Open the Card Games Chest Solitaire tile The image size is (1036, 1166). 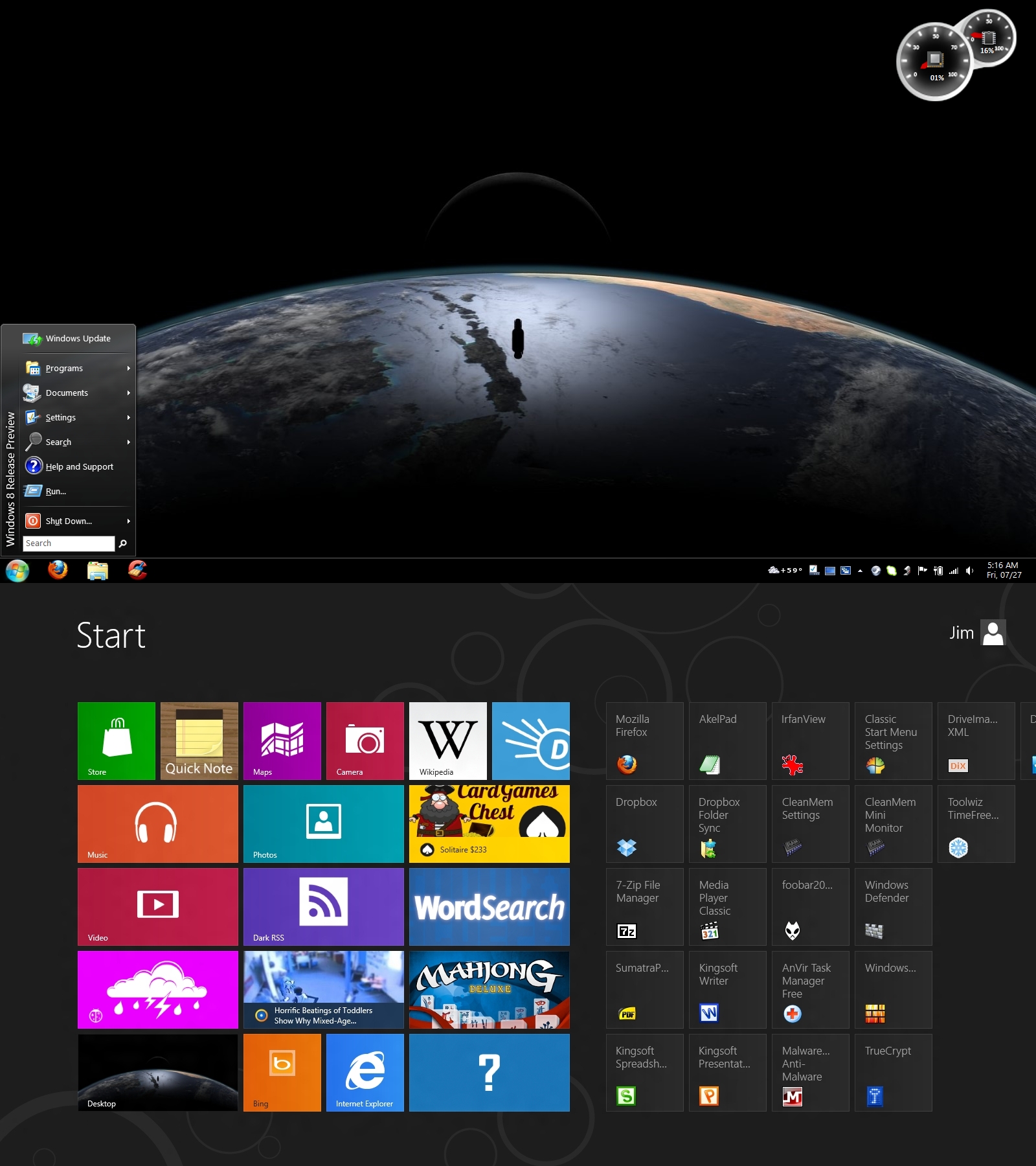click(x=490, y=823)
